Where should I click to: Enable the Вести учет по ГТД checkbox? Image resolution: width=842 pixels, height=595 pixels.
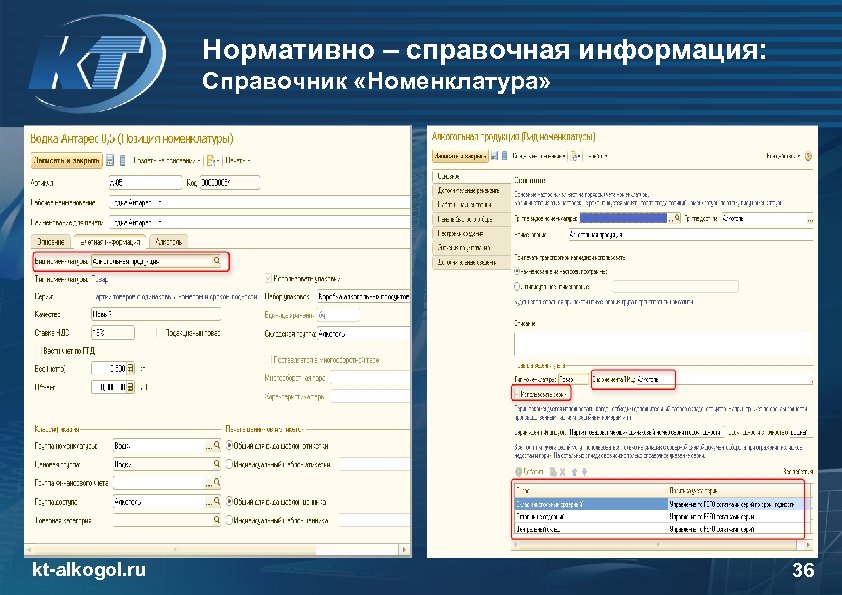[38, 351]
